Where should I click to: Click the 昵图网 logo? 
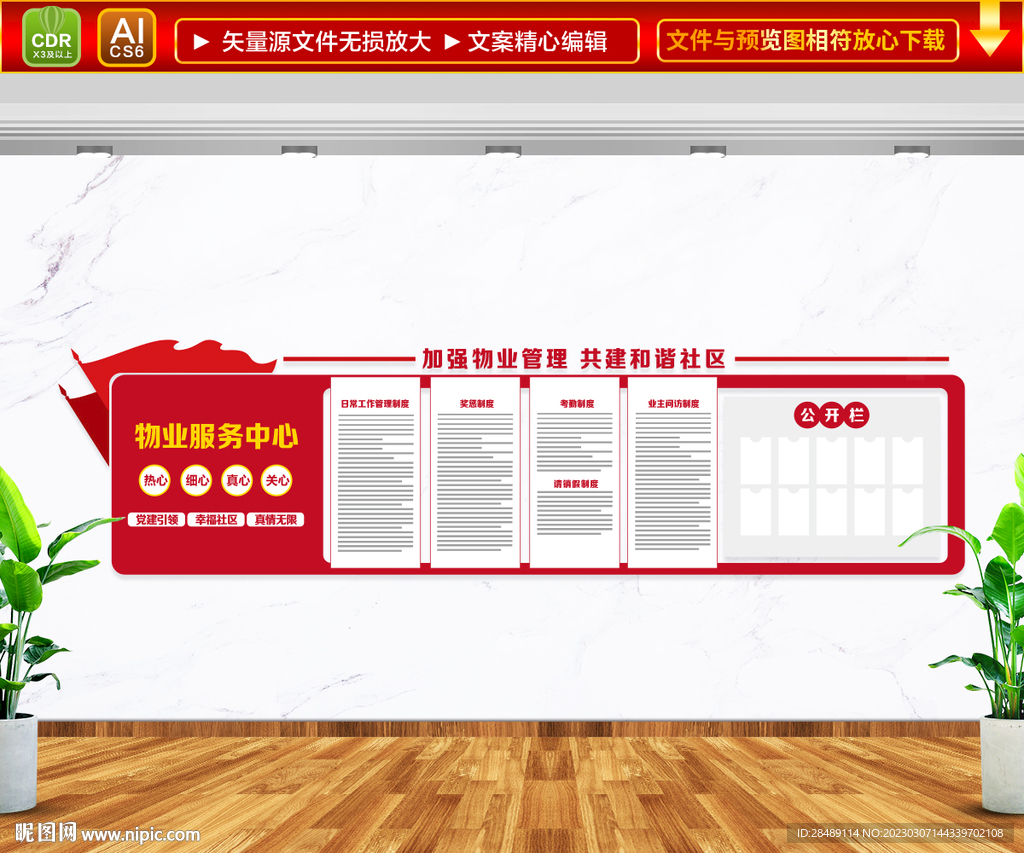[46, 833]
